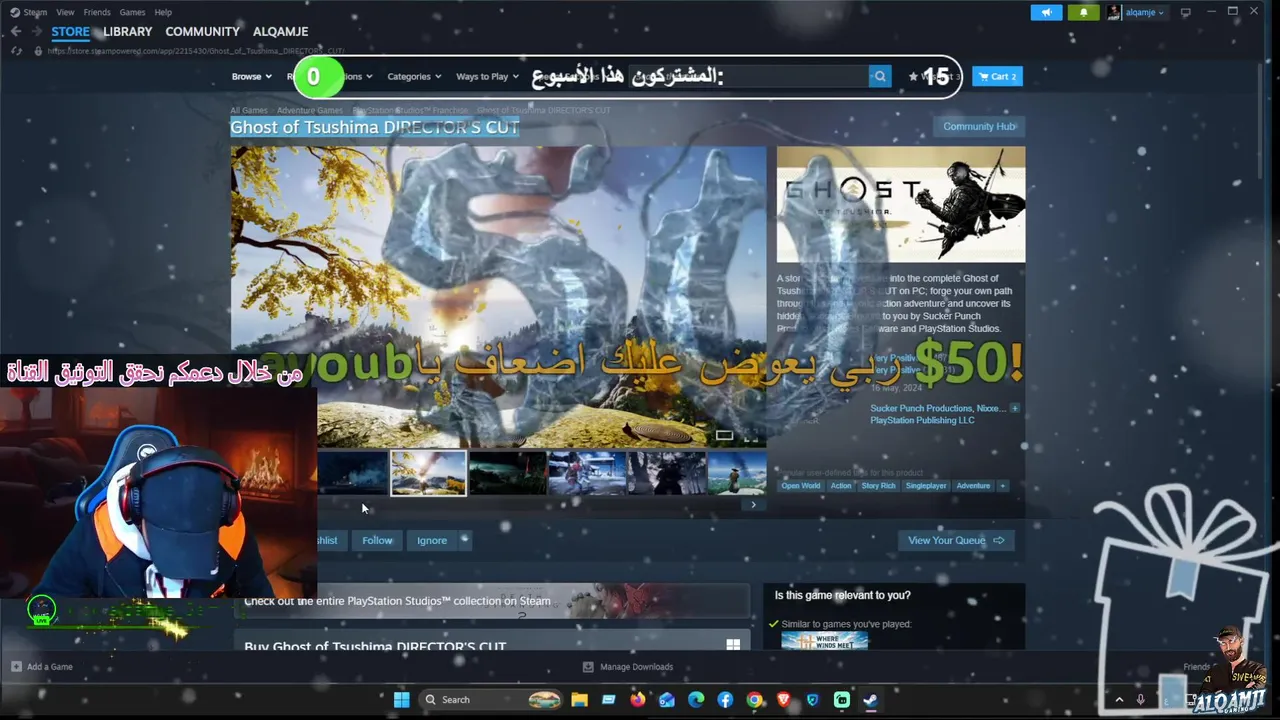Select the dark green forest thumbnail
The image size is (1280, 720).
tap(508, 473)
